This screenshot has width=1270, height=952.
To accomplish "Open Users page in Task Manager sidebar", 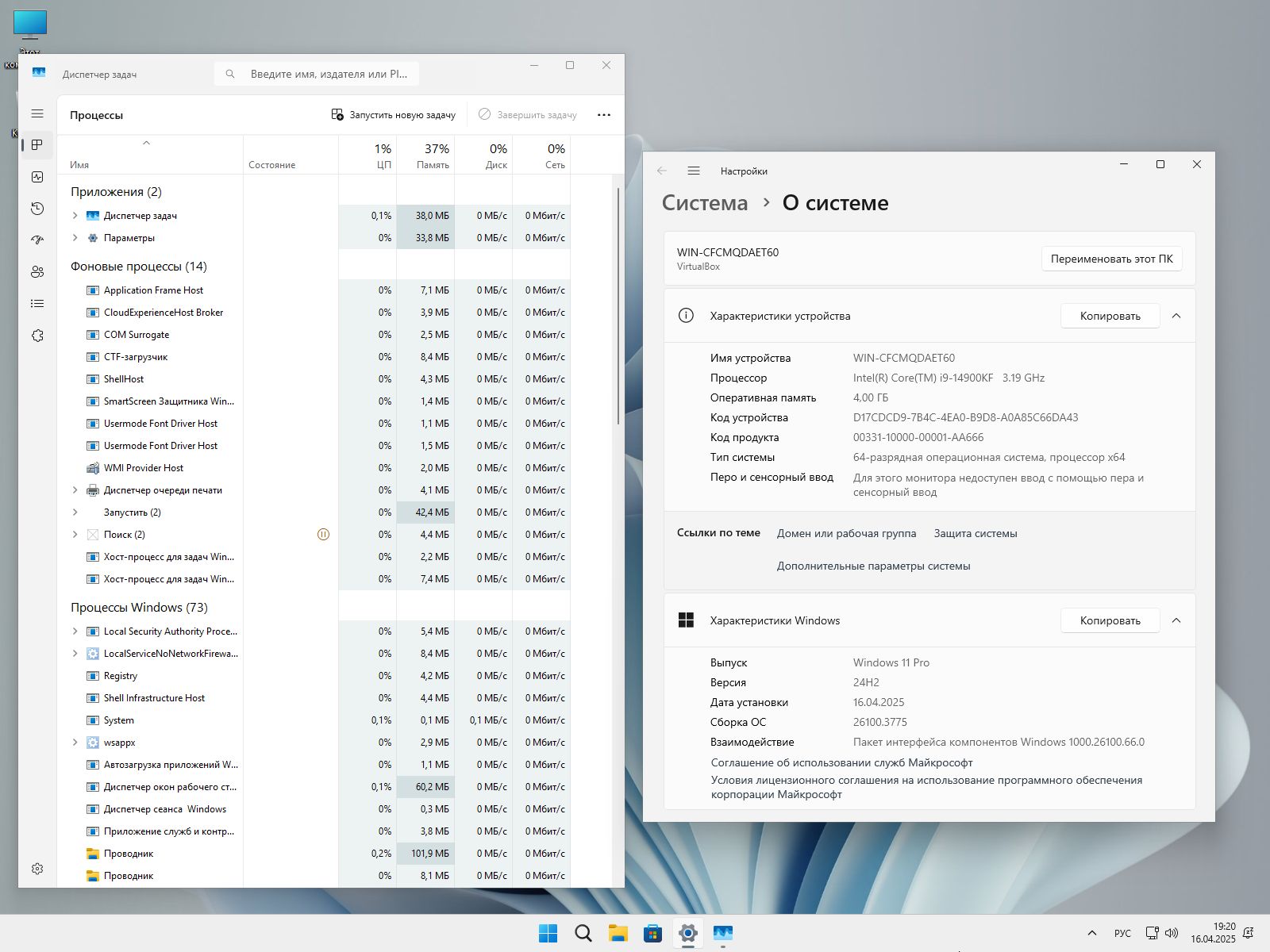I will (37, 272).
